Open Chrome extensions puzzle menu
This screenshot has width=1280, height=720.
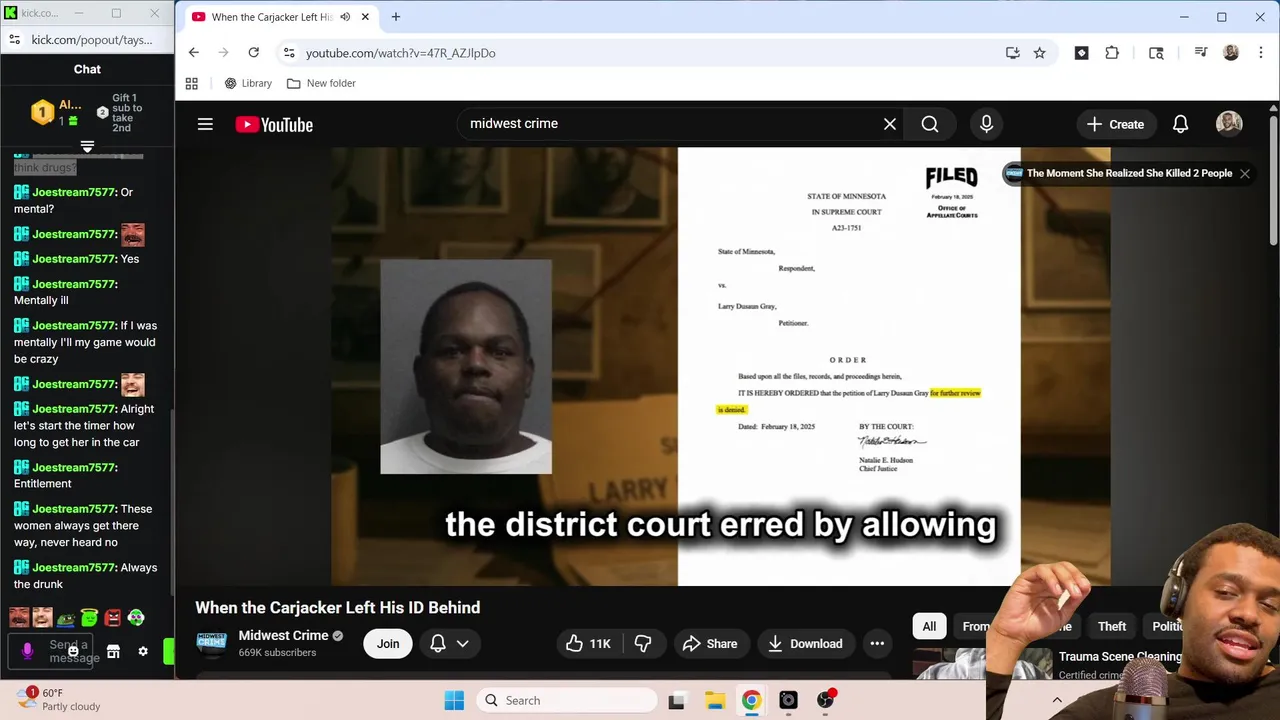pyautogui.click(x=1112, y=53)
